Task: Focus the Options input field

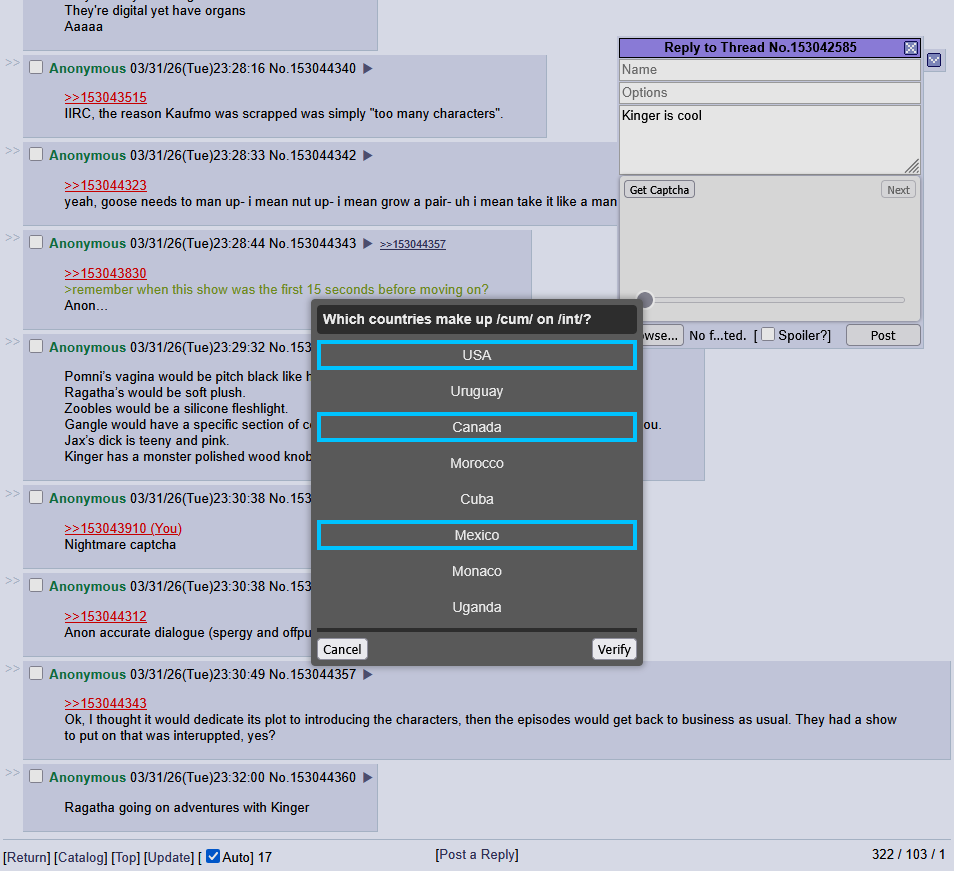Action: click(770, 92)
